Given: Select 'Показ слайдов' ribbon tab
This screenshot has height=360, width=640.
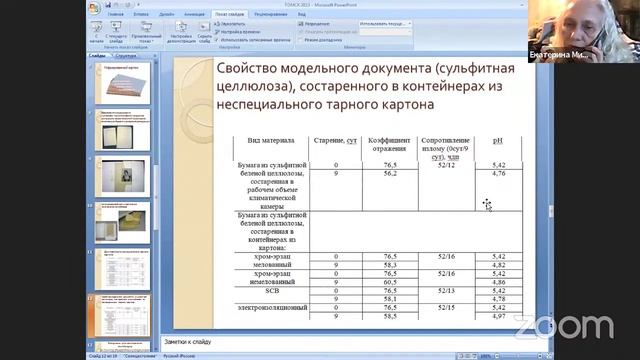Looking at the screenshot, I should (229, 14).
